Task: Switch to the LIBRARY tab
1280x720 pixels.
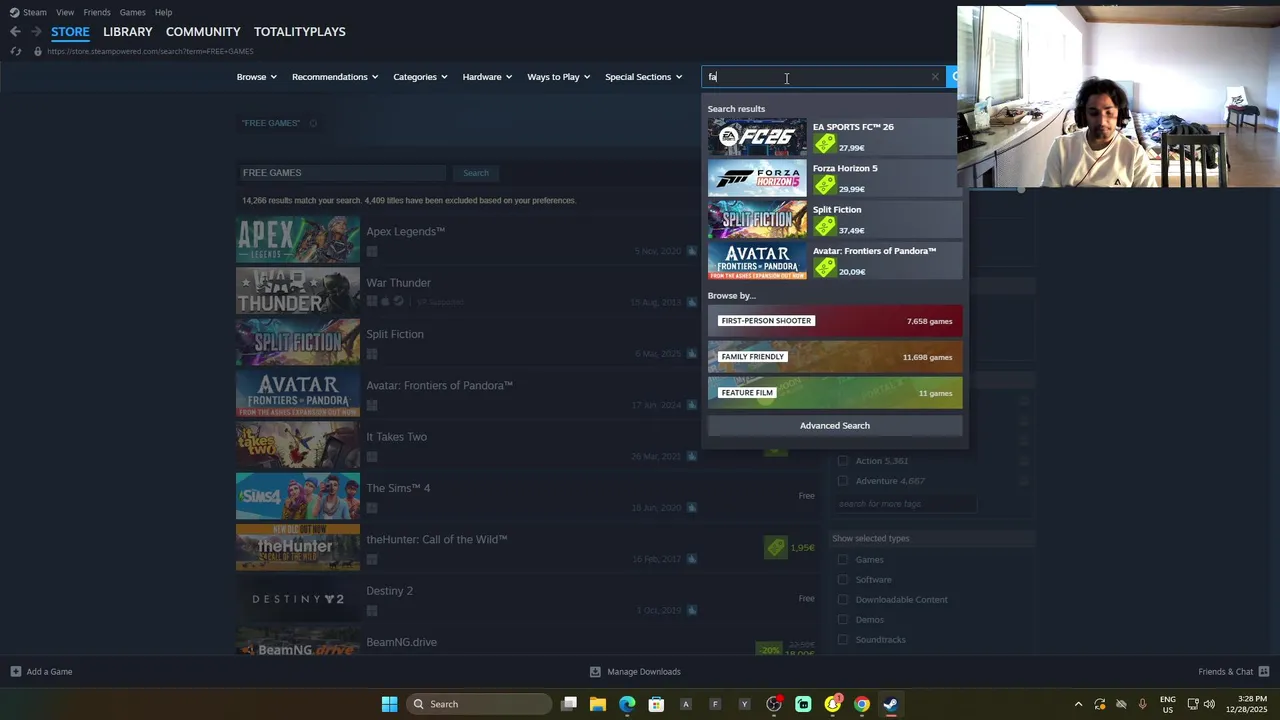Action: pyautogui.click(x=128, y=32)
